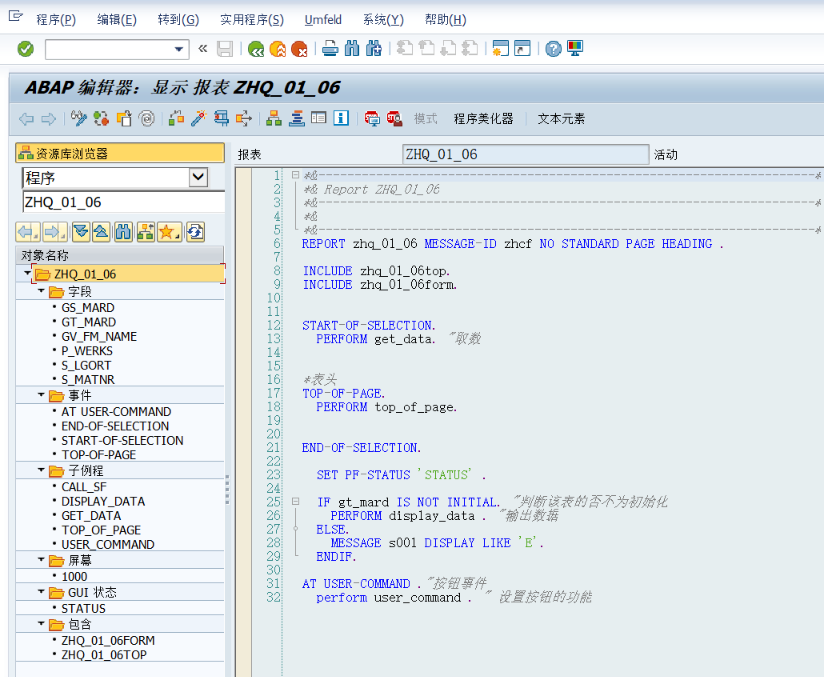Click the Print icon
The image size is (824, 677).
pyautogui.click(x=330, y=48)
